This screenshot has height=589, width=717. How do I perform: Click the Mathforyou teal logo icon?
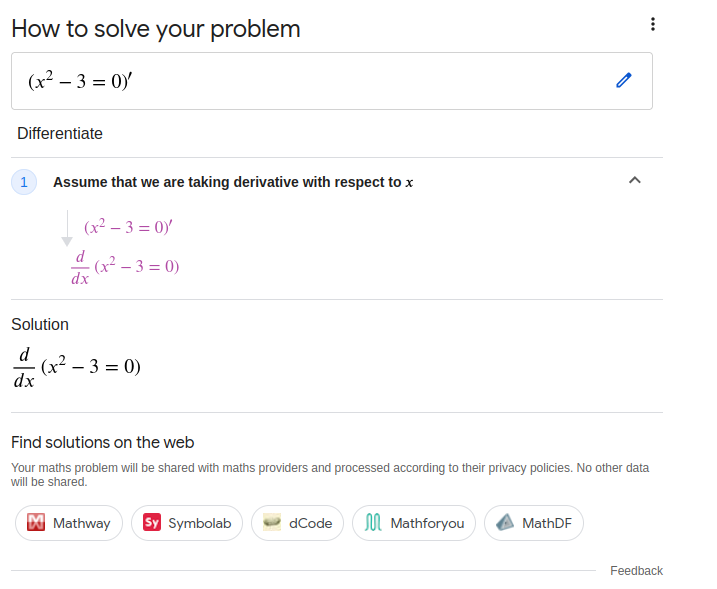[374, 523]
